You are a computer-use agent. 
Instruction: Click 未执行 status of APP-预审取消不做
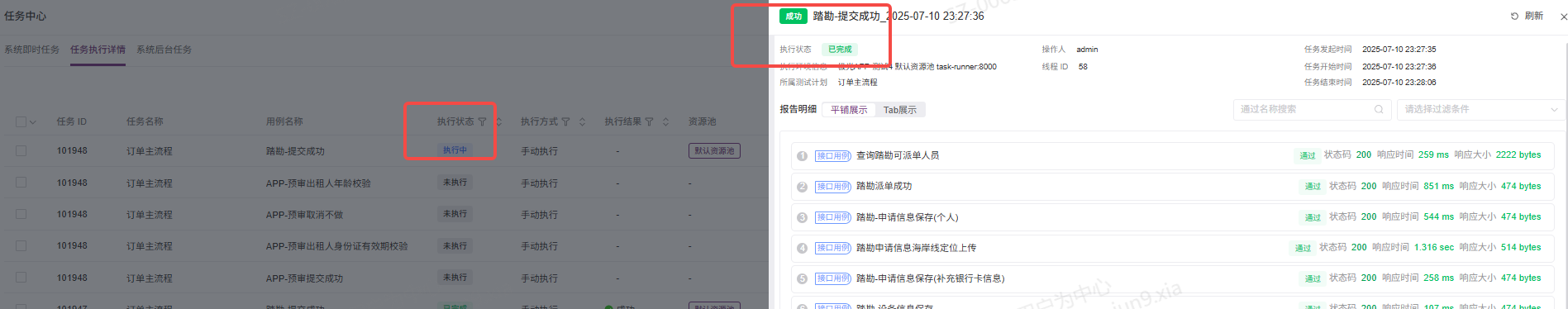click(455, 214)
